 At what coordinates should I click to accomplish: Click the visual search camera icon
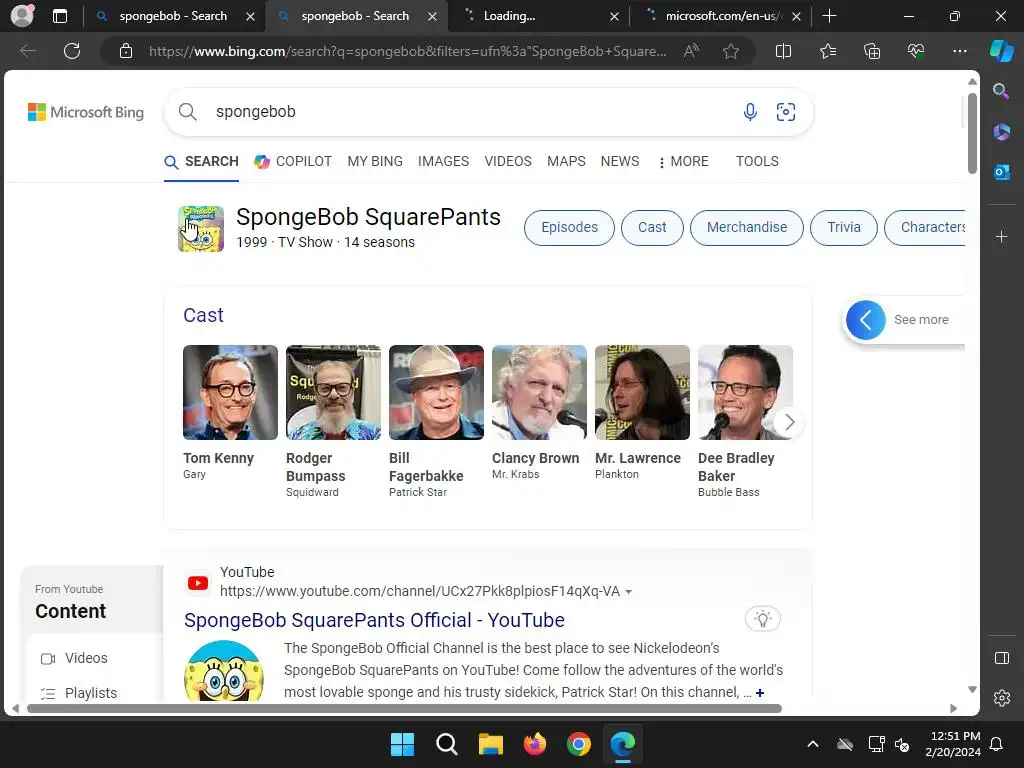pyautogui.click(x=786, y=112)
